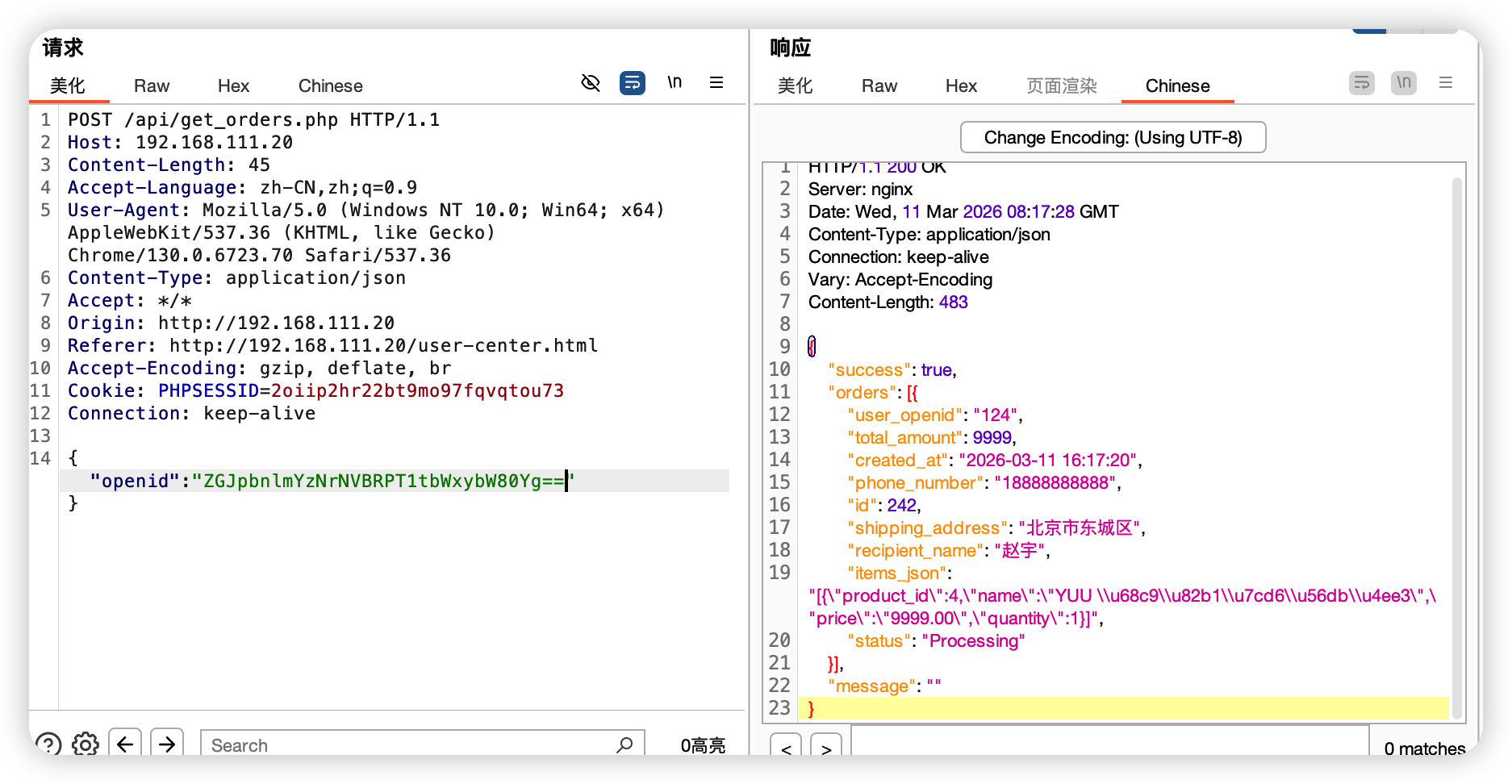The height and width of the screenshot is (784, 1512).
Task: Go to next match with right arrow
Action: [167, 744]
